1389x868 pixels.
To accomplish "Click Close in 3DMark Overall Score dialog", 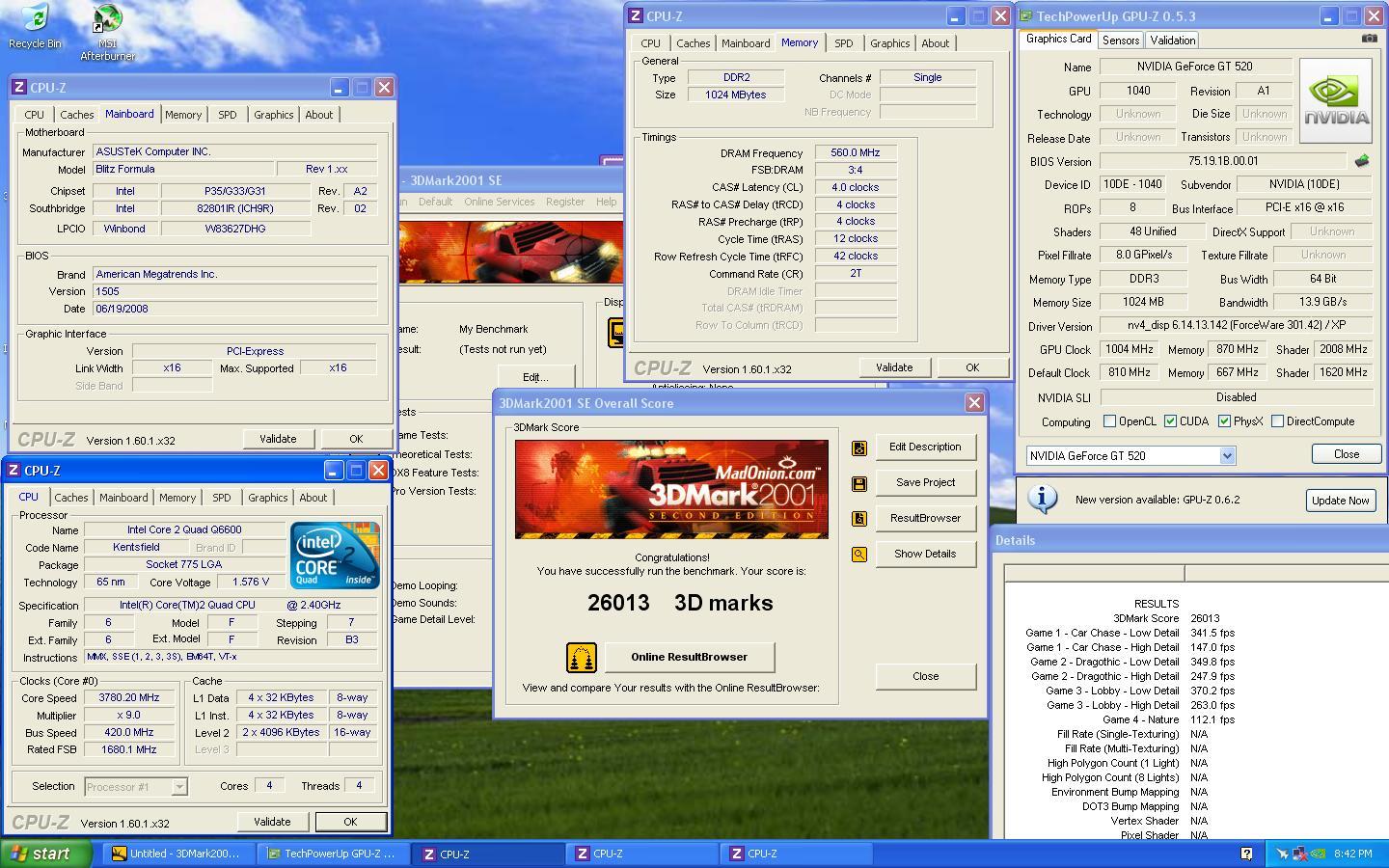I will click(x=925, y=677).
